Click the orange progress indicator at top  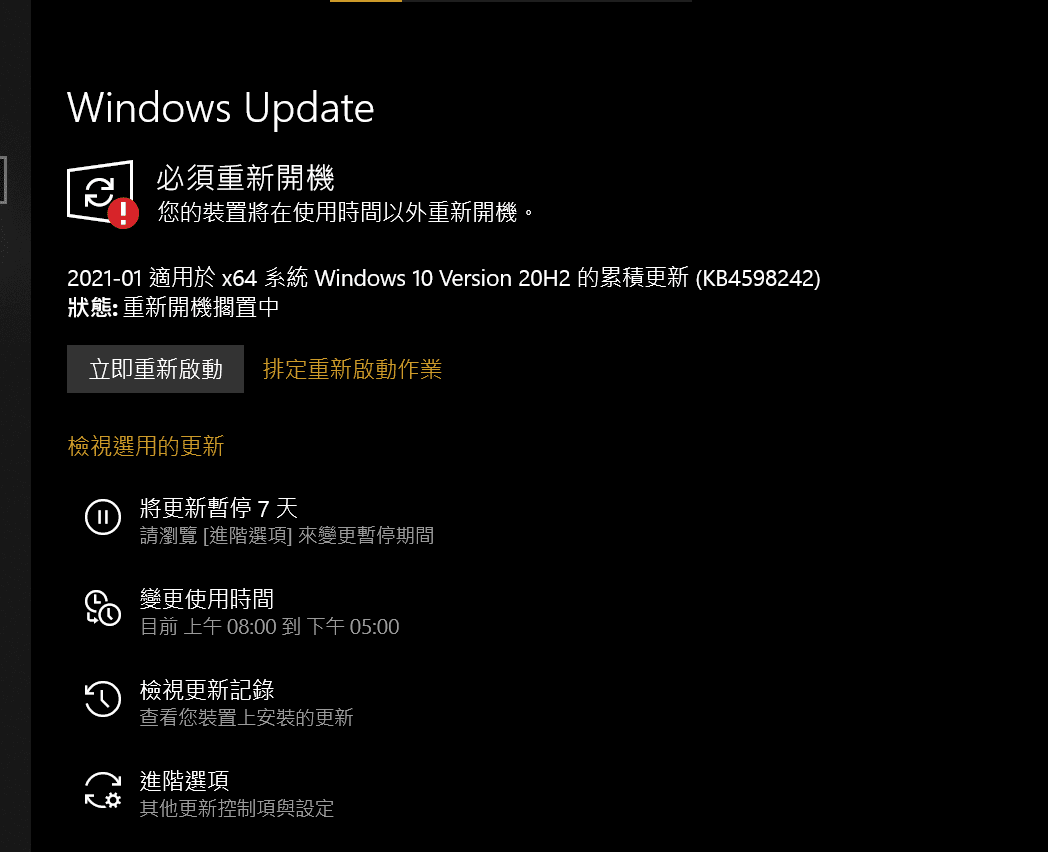tap(366, 1)
